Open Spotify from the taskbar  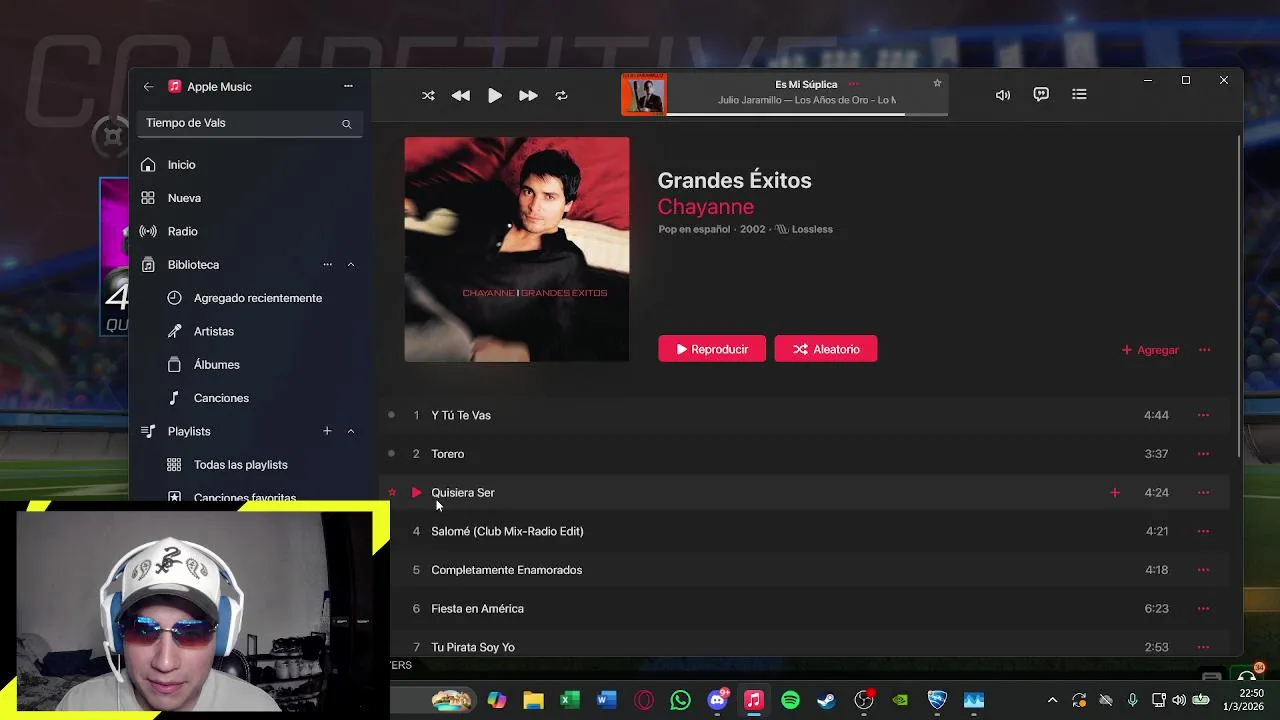pos(790,700)
